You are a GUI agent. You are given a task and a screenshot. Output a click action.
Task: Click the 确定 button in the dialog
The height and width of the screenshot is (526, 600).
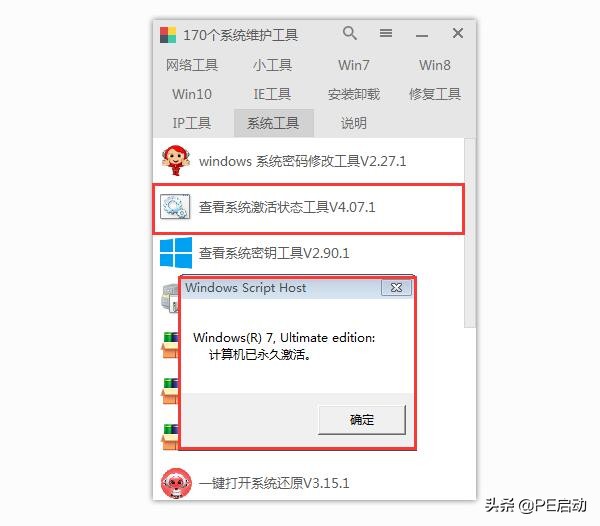[x=362, y=420]
